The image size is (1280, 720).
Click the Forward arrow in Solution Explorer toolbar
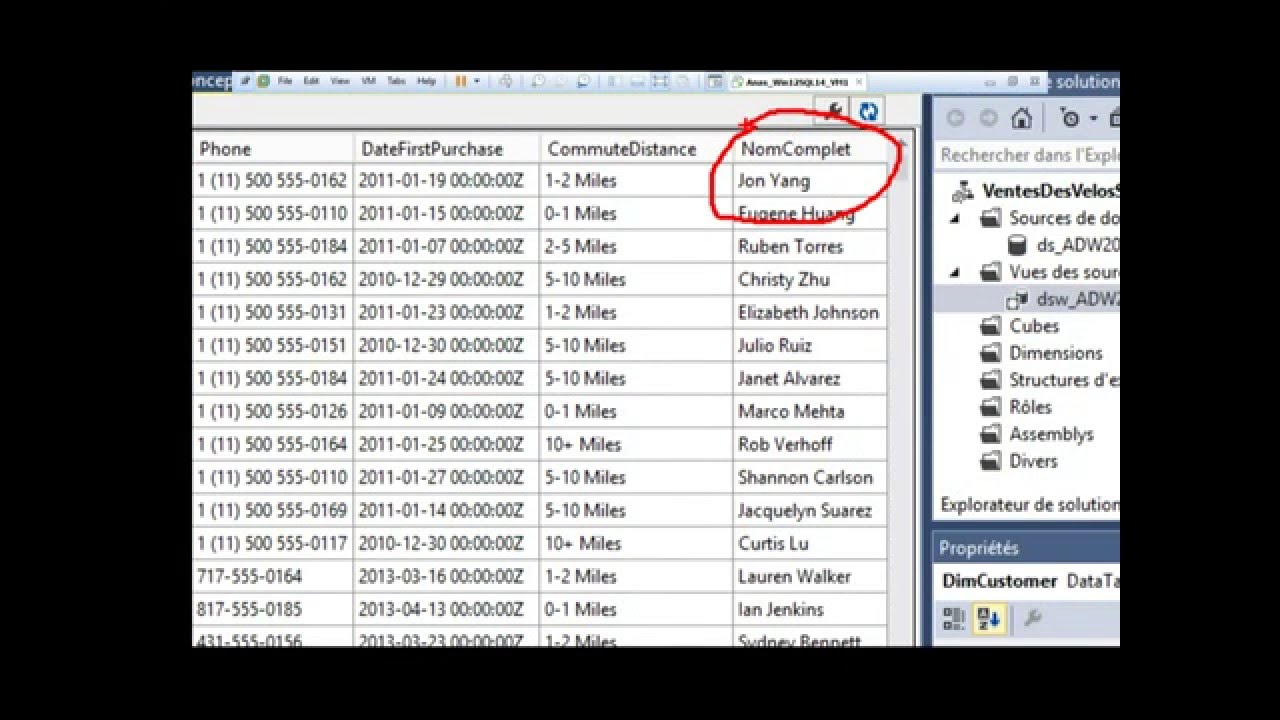click(x=988, y=119)
